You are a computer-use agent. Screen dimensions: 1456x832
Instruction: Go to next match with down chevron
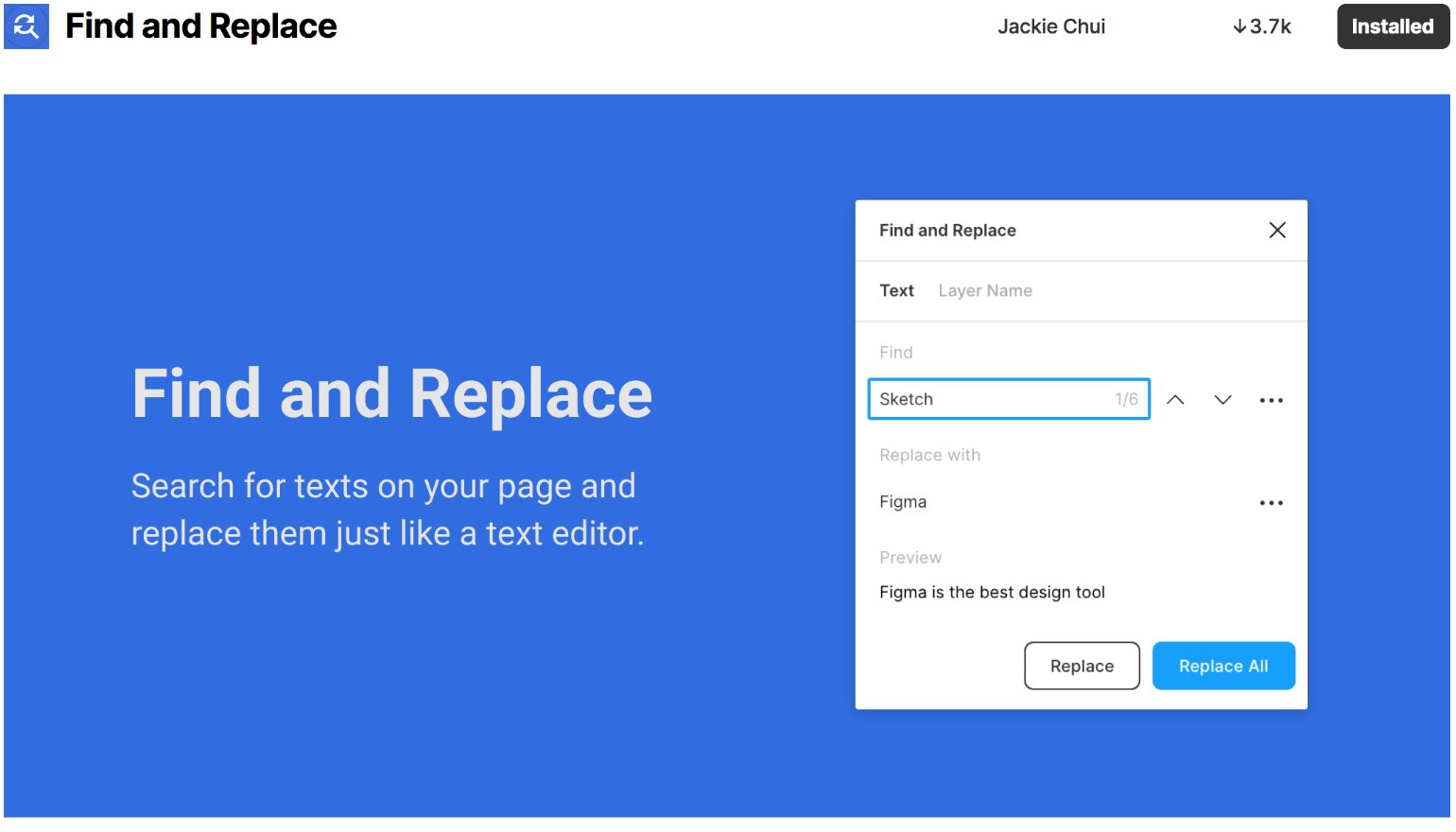(1222, 400)
